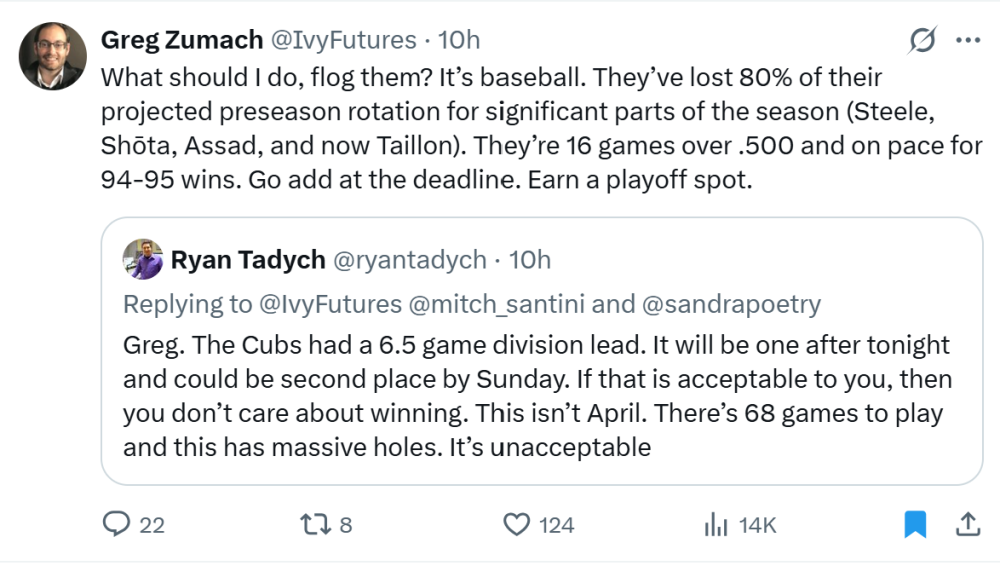Open the @ryantadych handle link
This screenshot has width=1000, height=566.
410,260
